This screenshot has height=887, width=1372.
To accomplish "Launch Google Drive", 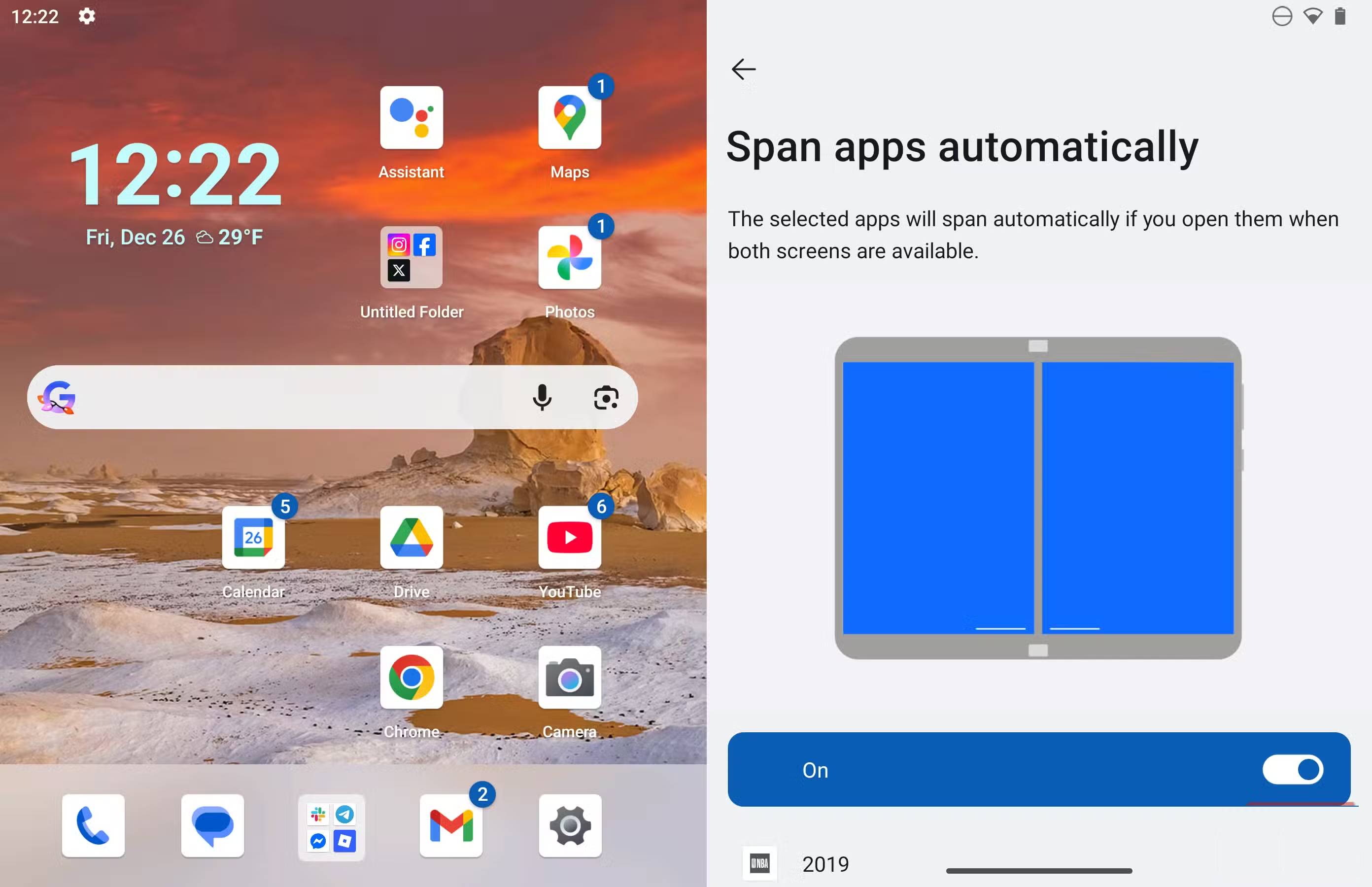I will point(411,538).
